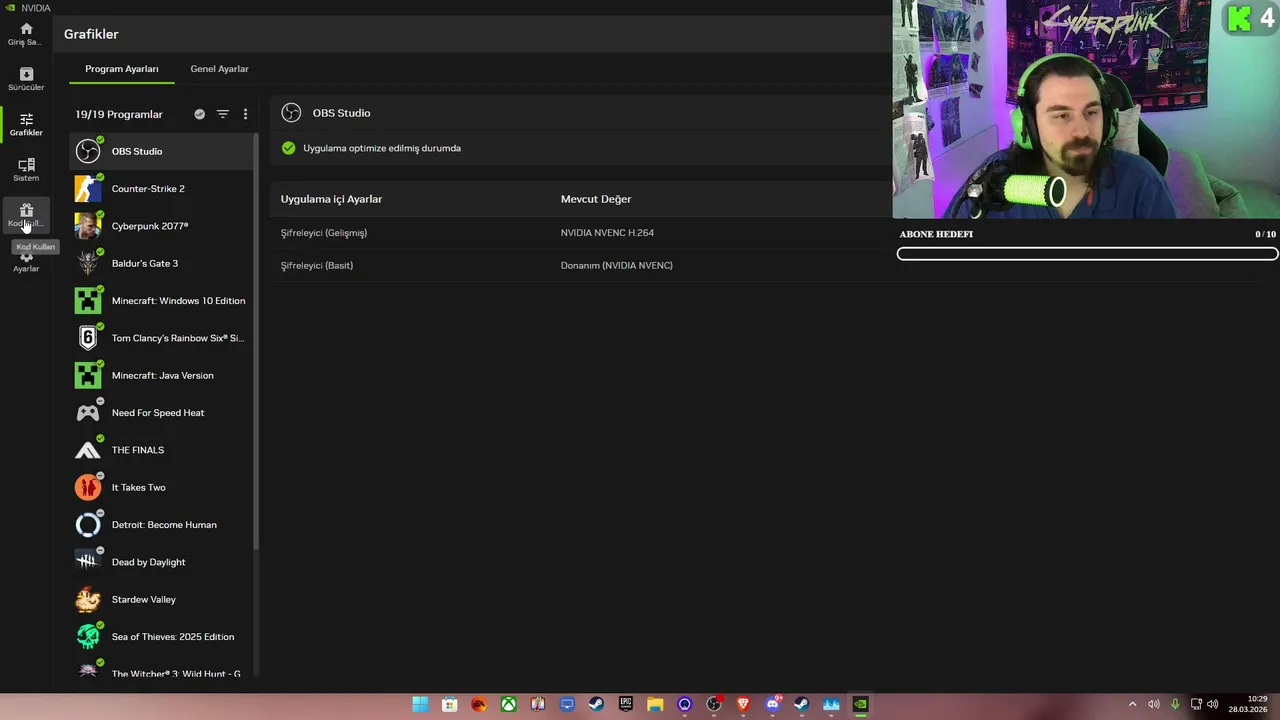Click the 19/19 Programlar heading
This screenshot has width=1280, height=720.
[x=119, y=114]
